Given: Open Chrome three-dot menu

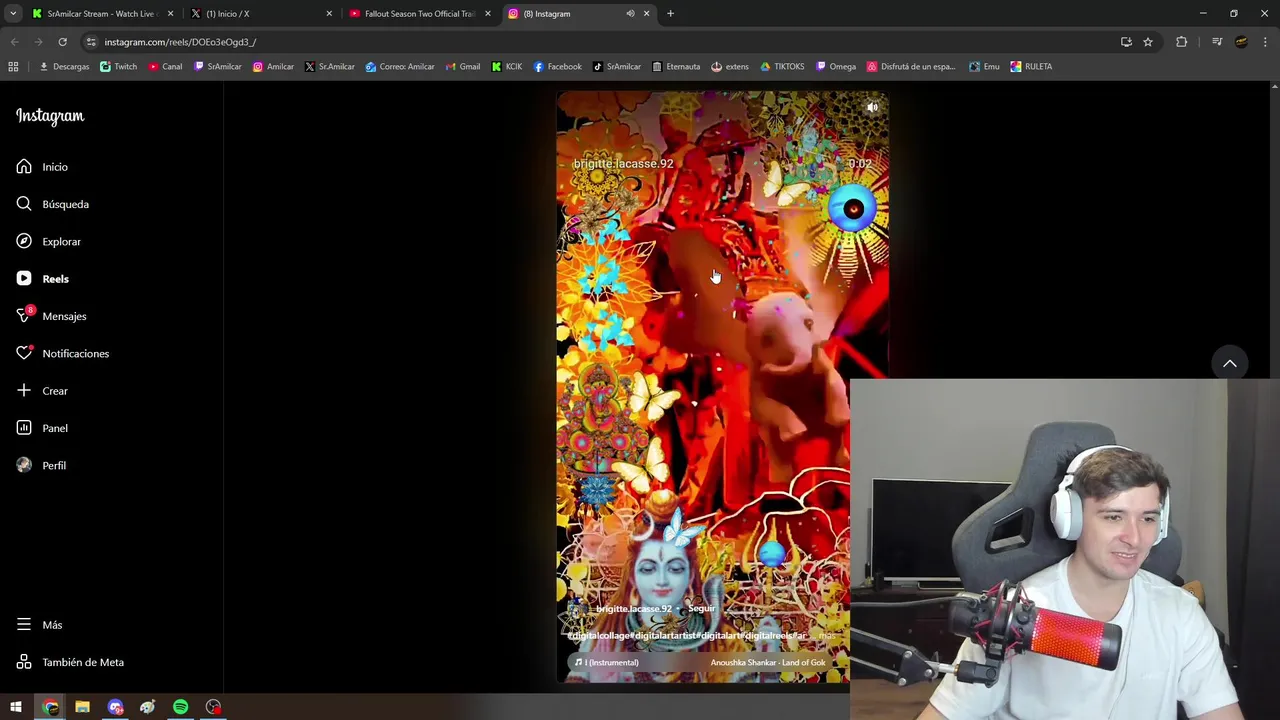Looking at the screenshot, I should coord(1265,42).
